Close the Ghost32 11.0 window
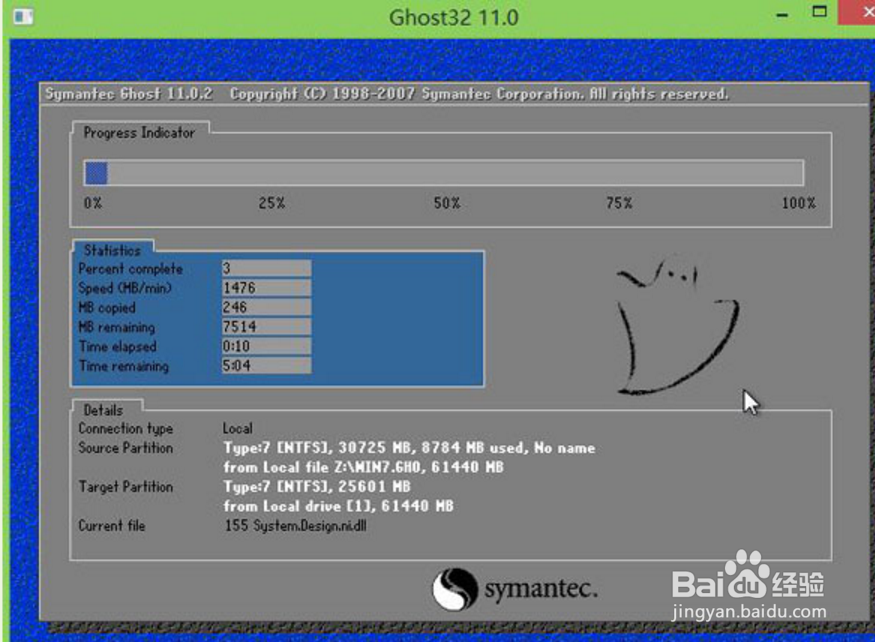Image resolution: width=875 pixels, height=642 pixels. [857, 12]
